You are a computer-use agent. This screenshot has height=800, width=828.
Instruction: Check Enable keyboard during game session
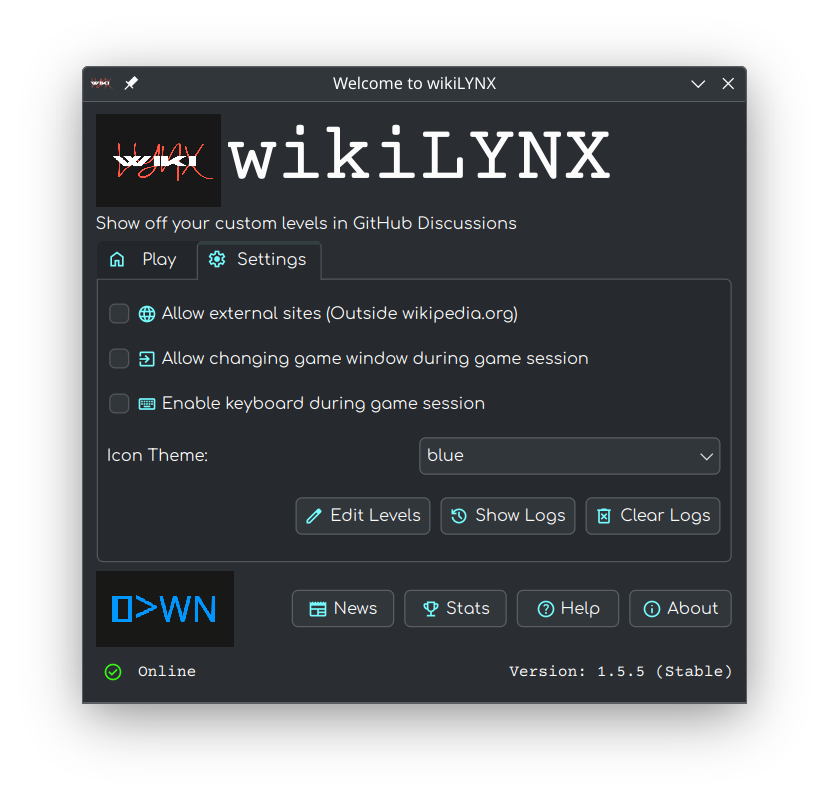point(119,404)
